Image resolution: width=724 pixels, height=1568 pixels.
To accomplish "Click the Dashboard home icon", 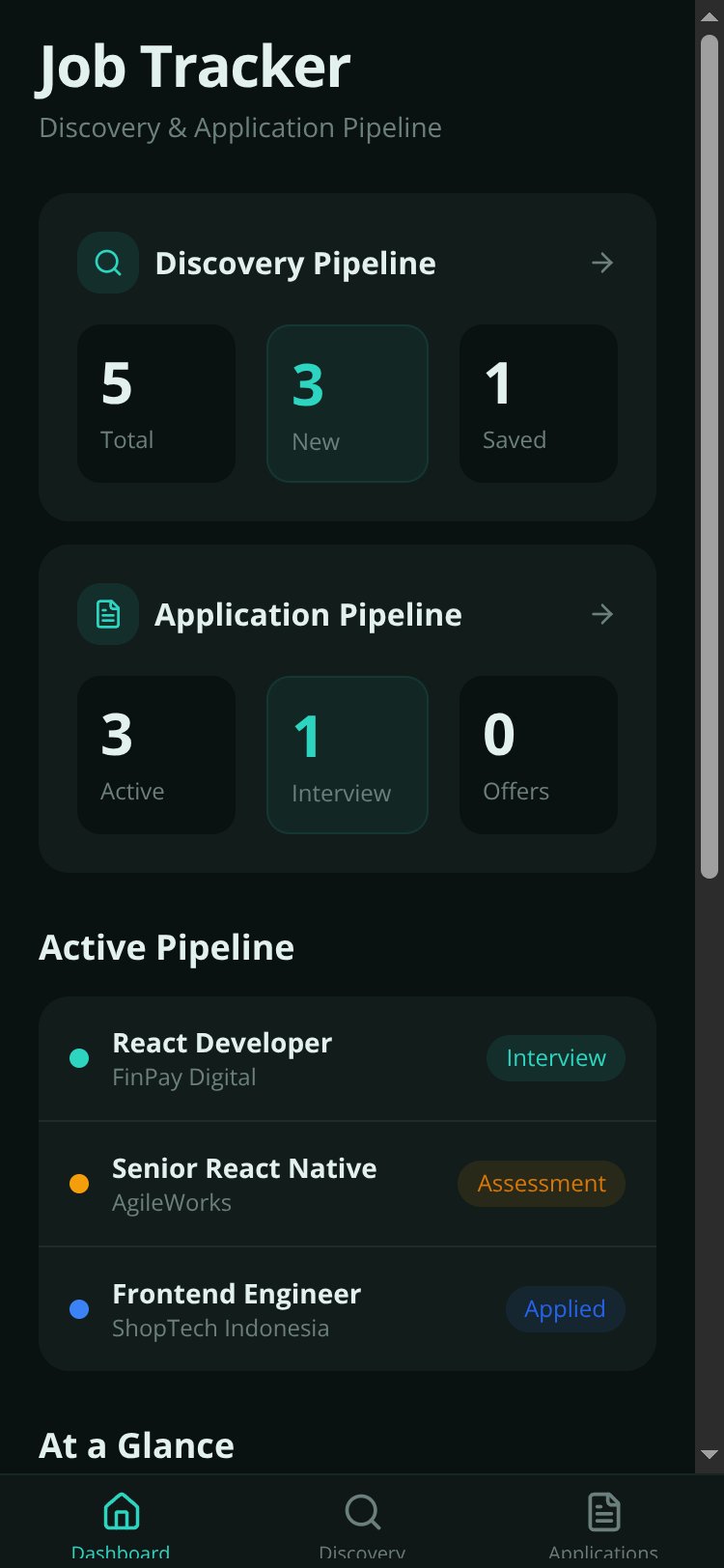I will point(121,1511).
